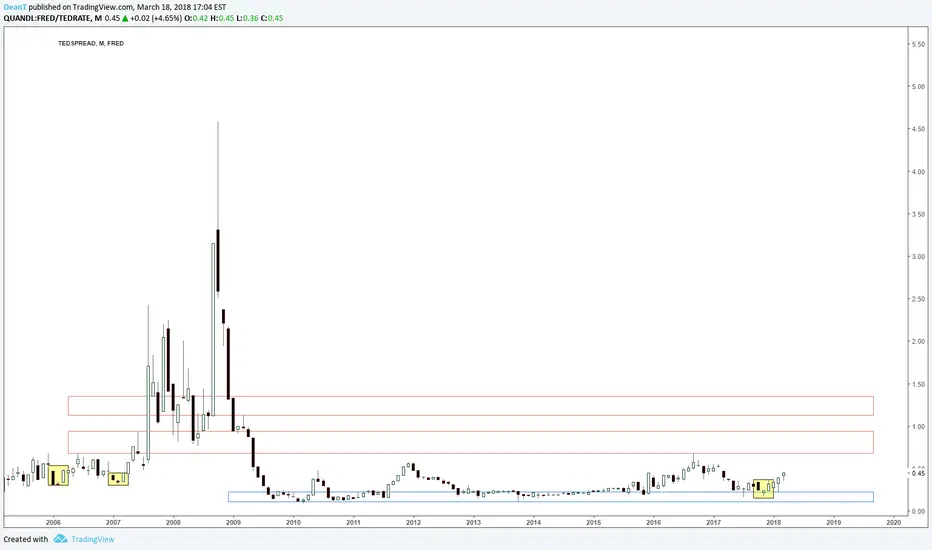Click the L:0.36 low value
The image size is (932, 550).
247,18
